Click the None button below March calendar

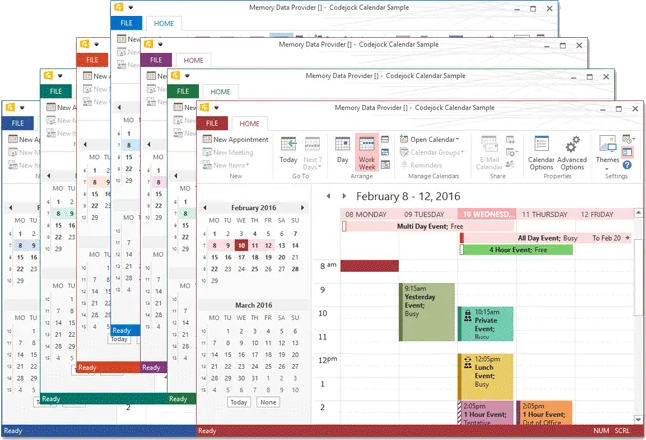[268, 402]
